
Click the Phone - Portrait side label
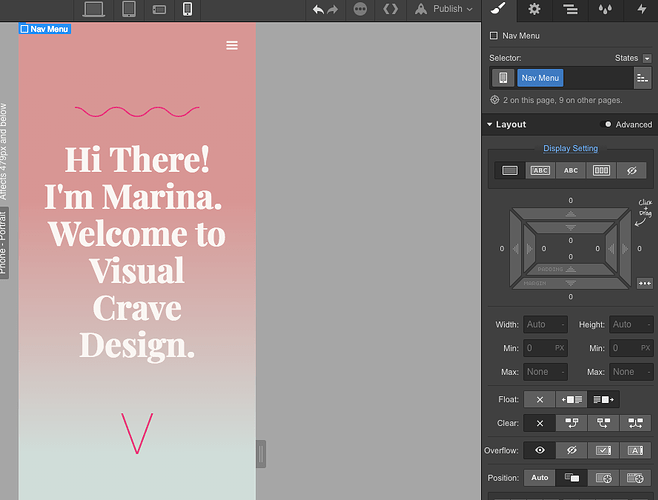click(4, 243)
